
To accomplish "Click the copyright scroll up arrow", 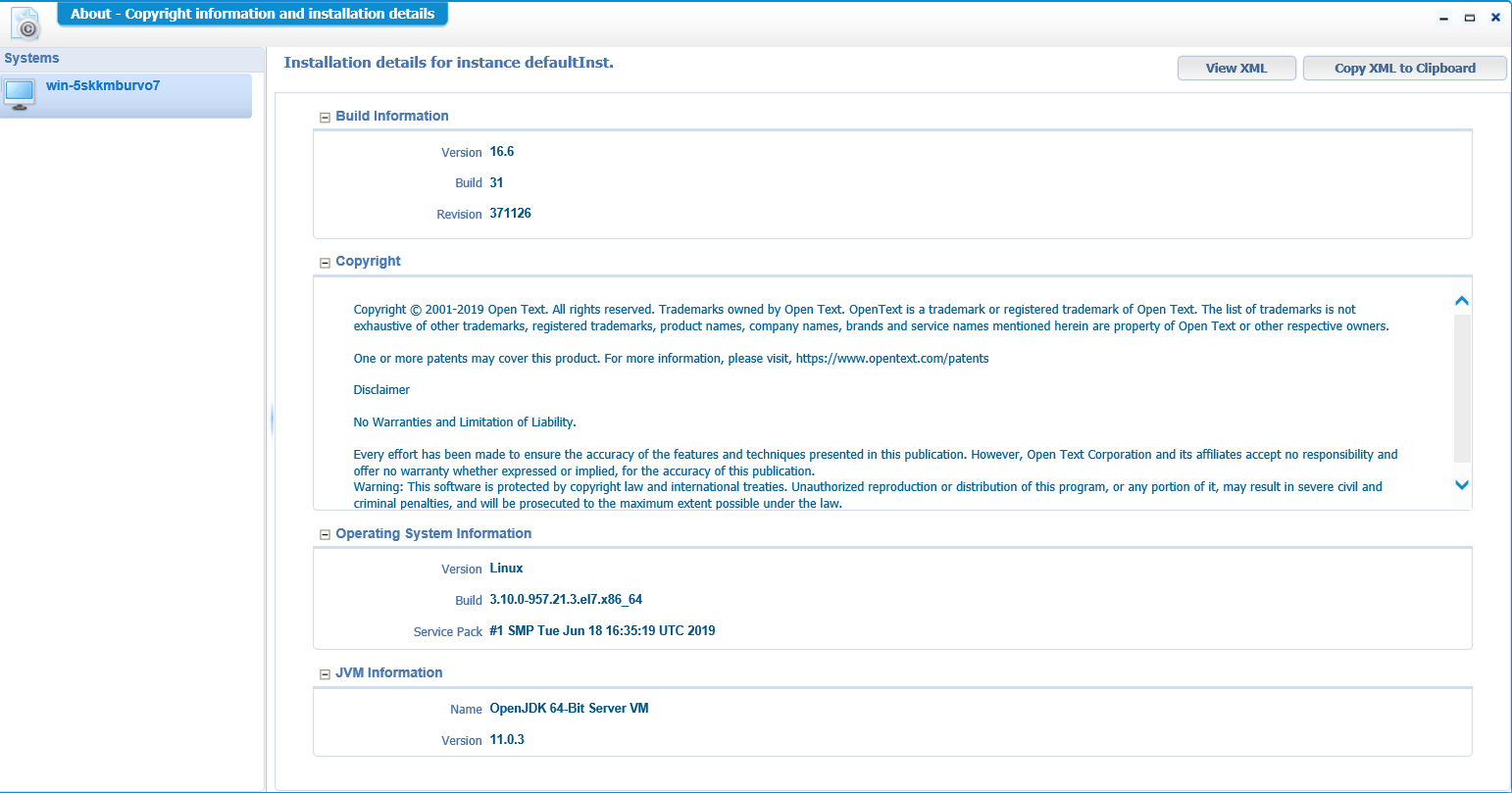I will click(1461, 301).
